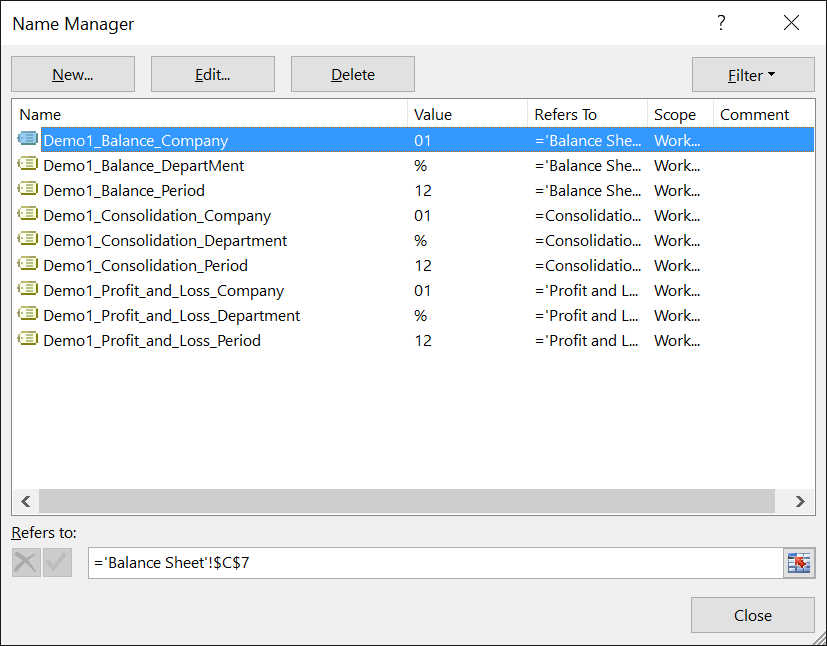Viewport: 827px width, 646px height.
Task: Click the name icon beside Demo1_Profit_and_Loss_Period
Action: (x=28, y=341)
